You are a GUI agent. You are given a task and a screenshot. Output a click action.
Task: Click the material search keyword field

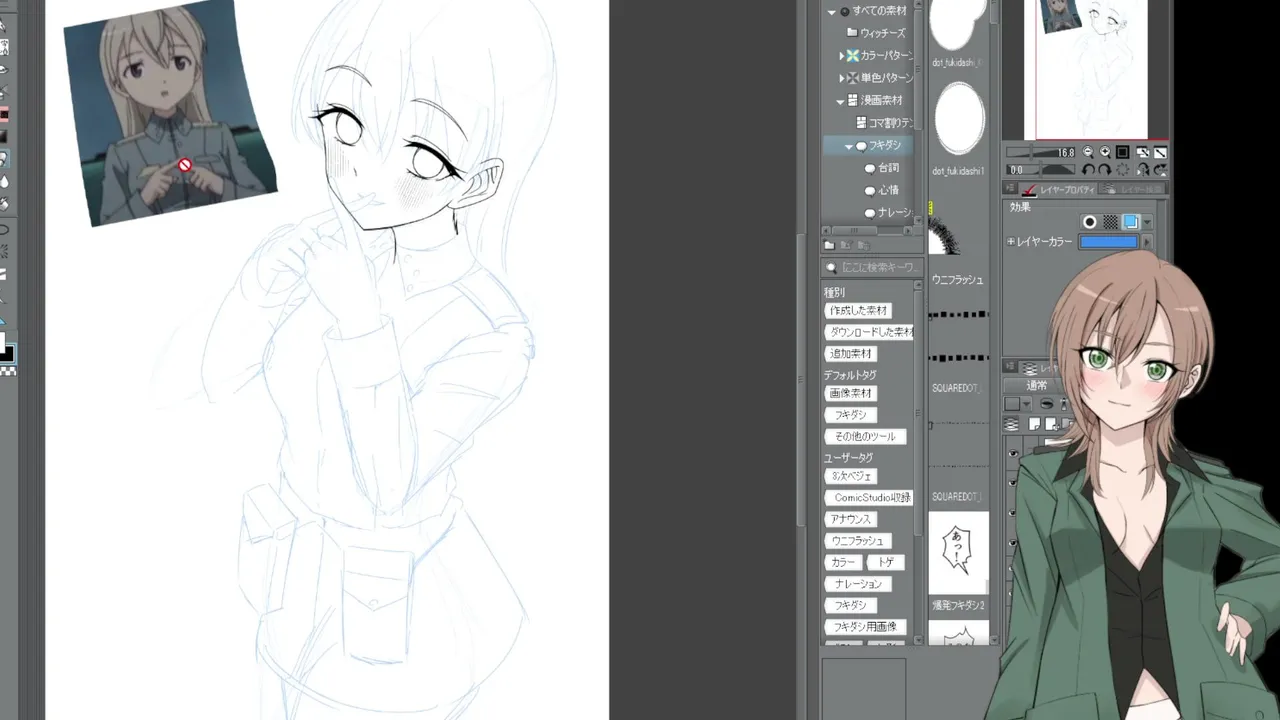pos(871,268)
